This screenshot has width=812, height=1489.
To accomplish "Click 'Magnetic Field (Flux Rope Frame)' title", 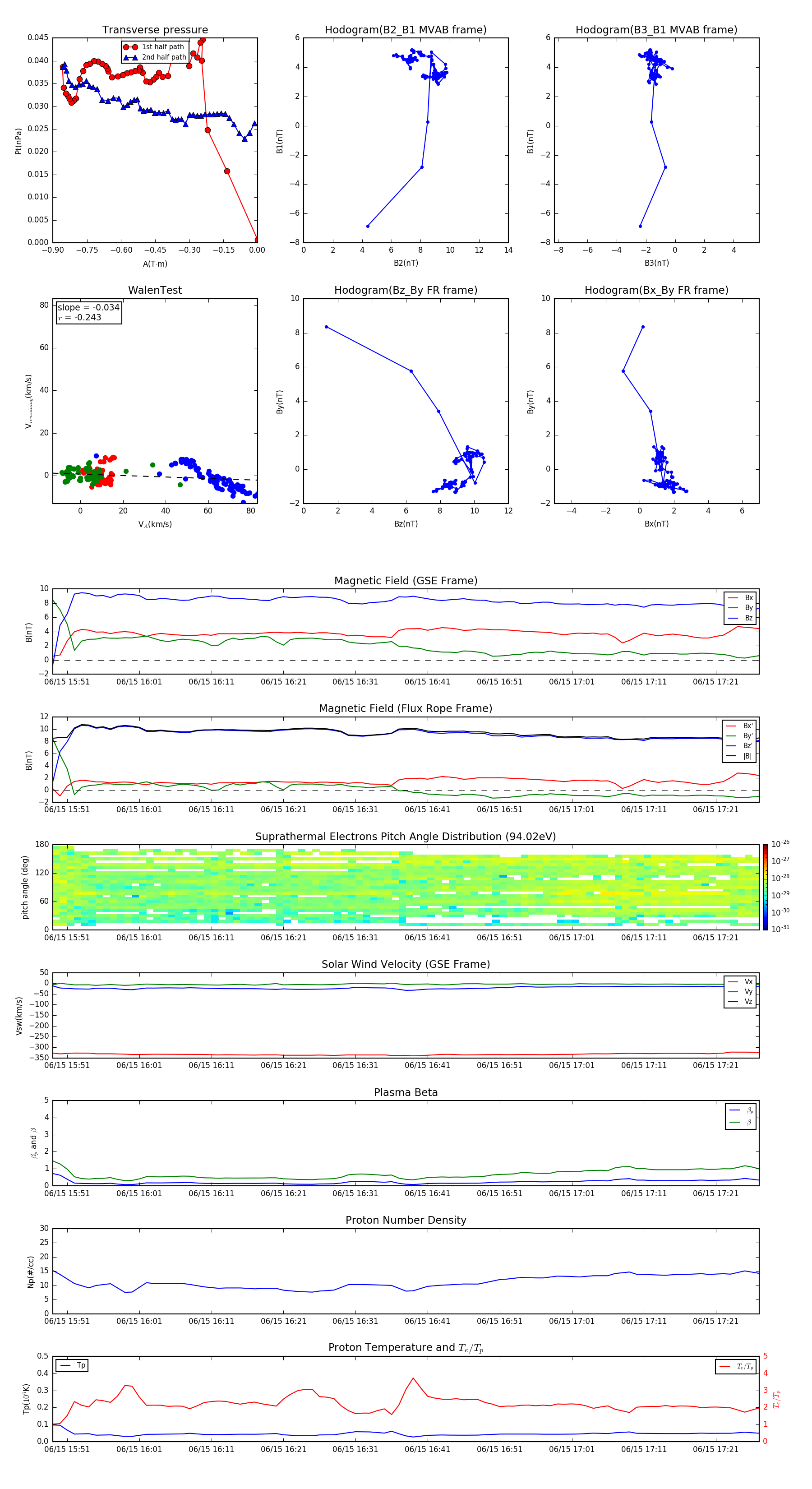I will pyautogui.click(x=406, y=709).
